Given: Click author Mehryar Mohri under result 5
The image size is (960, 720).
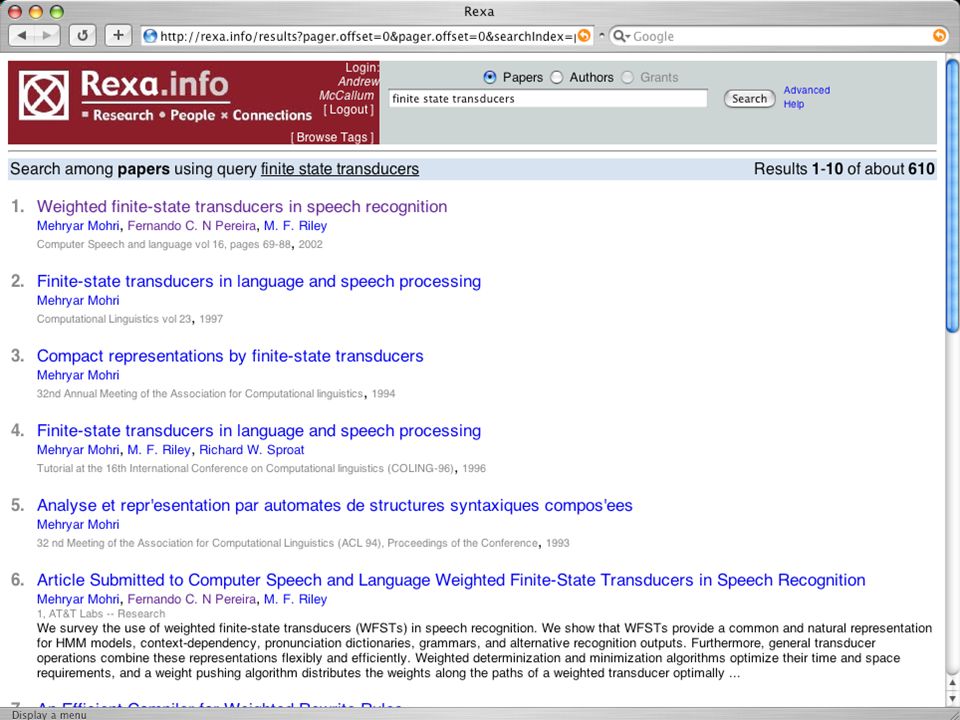Looking at the screenshot, I should [x=78, y=525].
